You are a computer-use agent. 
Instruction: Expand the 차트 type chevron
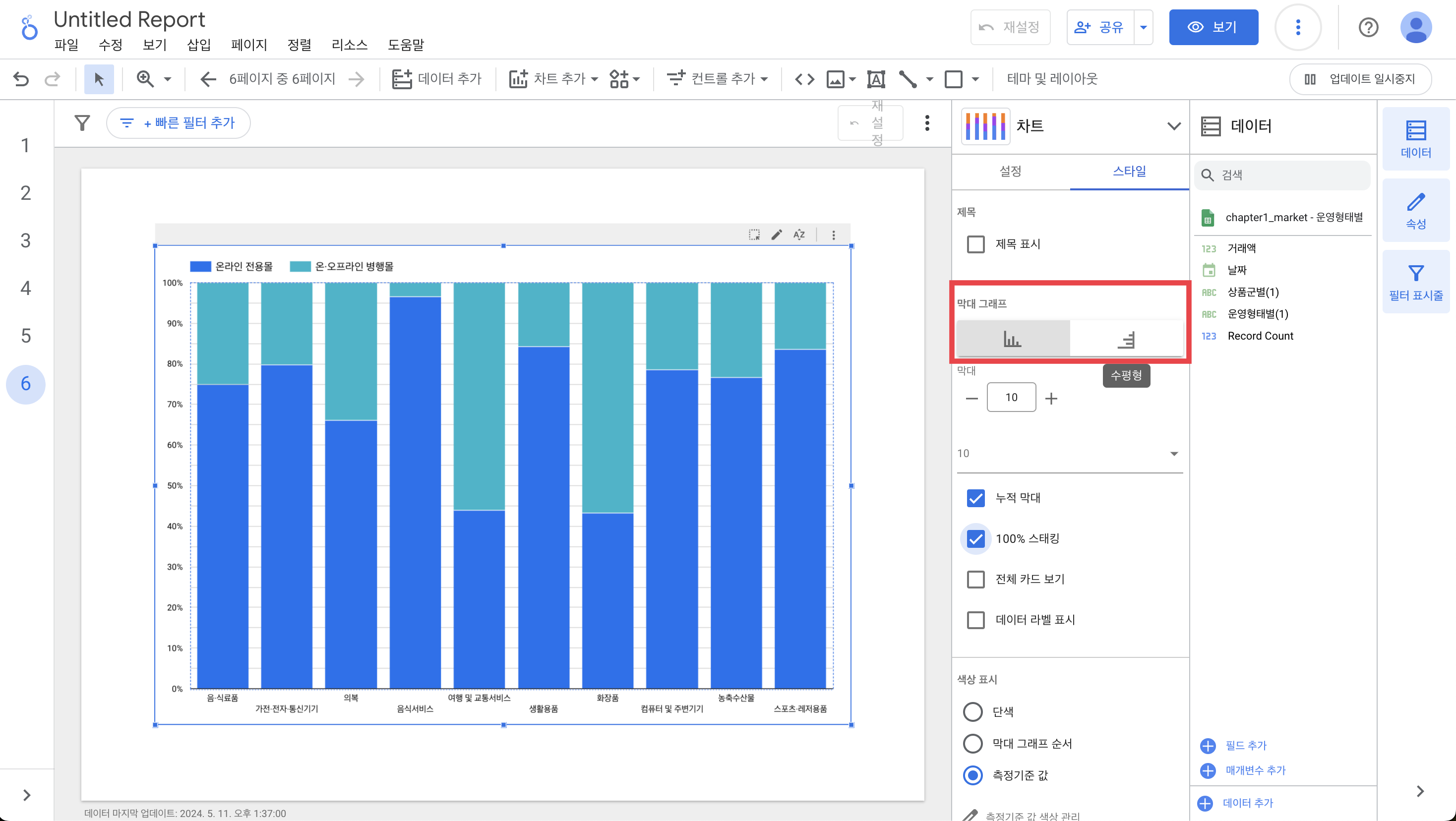(1173, 126)
